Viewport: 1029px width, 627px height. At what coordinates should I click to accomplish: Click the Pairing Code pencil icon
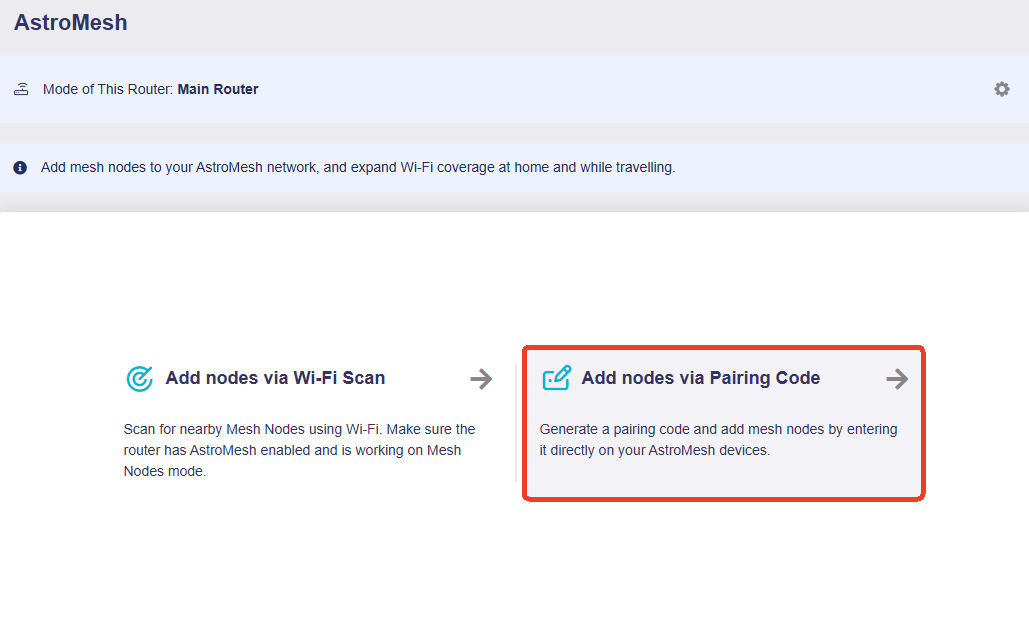pyautogui.click(x=556, y=378)
